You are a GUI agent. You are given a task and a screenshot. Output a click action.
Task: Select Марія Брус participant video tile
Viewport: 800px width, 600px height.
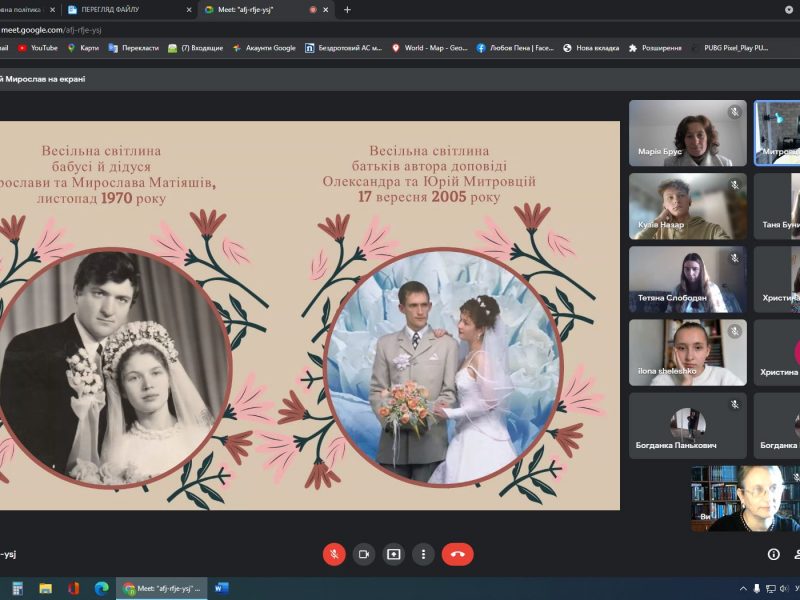pyautogui.click(x=688, y=133)
